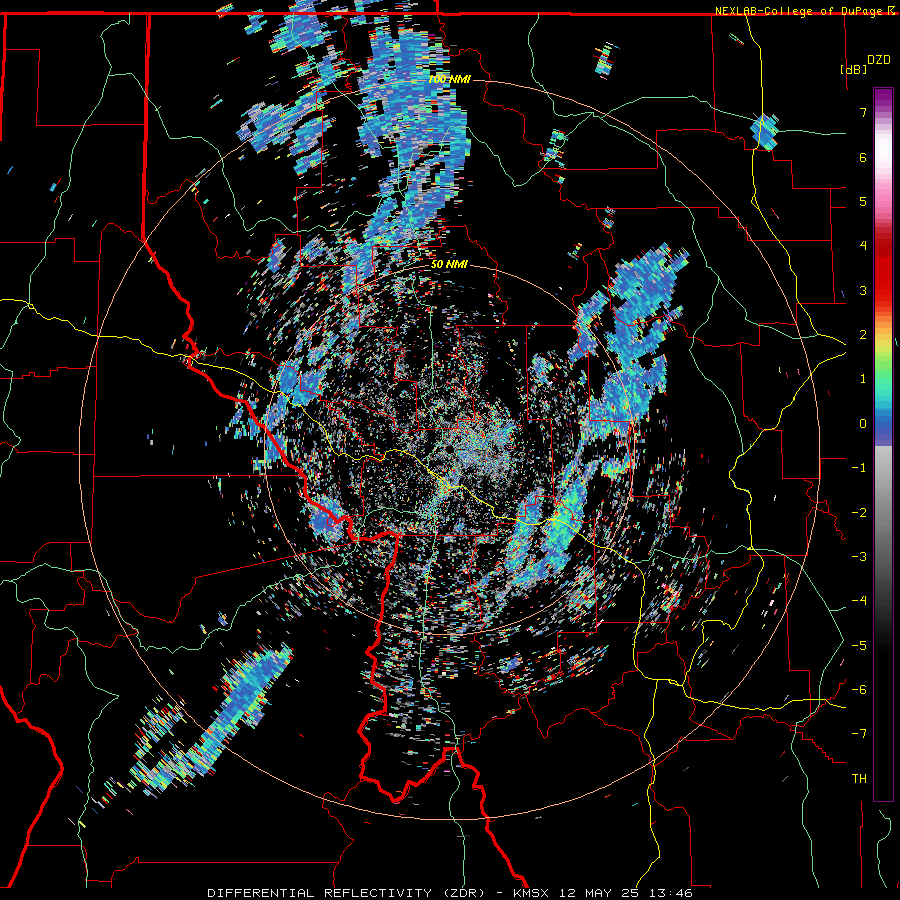Viewport: 900px width, 900px height.
Task: Click the 4 value on the color scale
Action: click(863, 246)
